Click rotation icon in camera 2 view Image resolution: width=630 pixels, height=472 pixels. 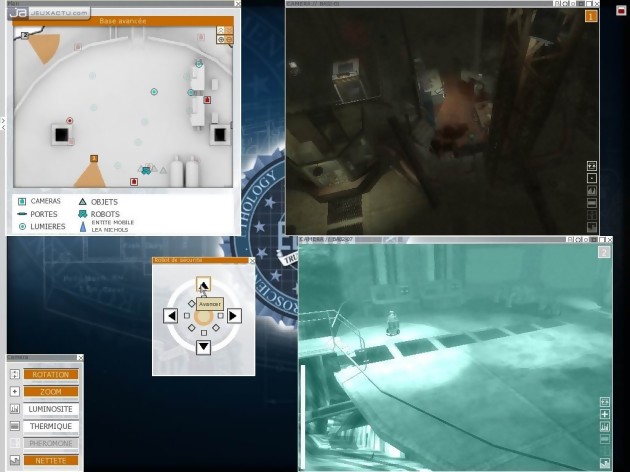605,402
